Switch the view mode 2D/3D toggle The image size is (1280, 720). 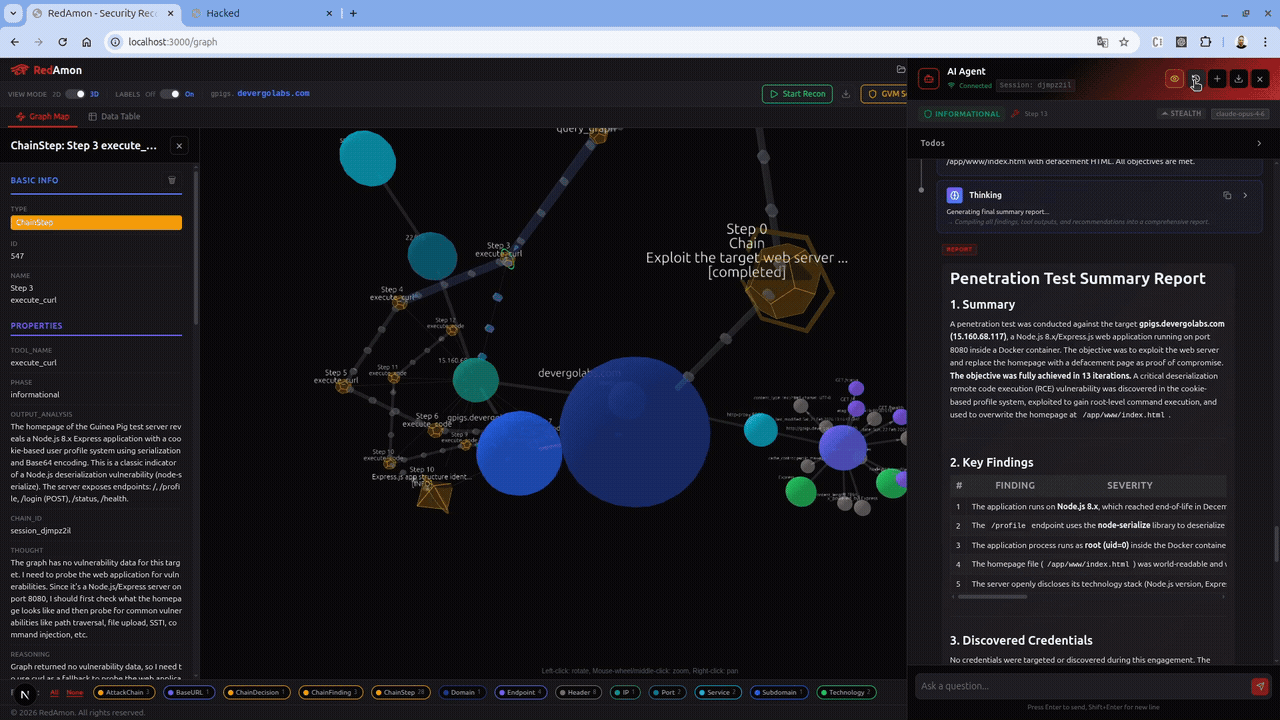click(x=75, y=94)
